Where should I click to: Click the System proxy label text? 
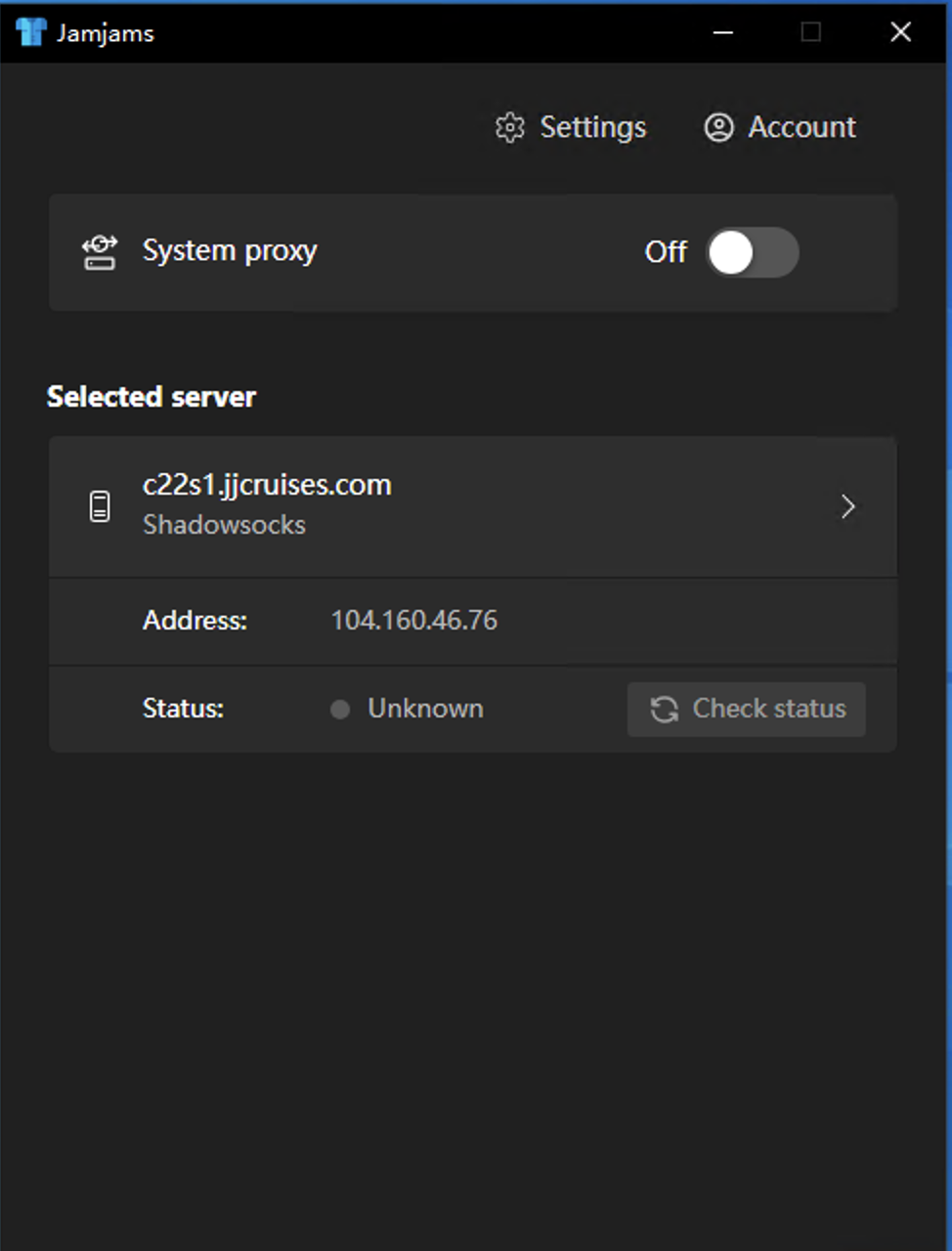(230, 251)
